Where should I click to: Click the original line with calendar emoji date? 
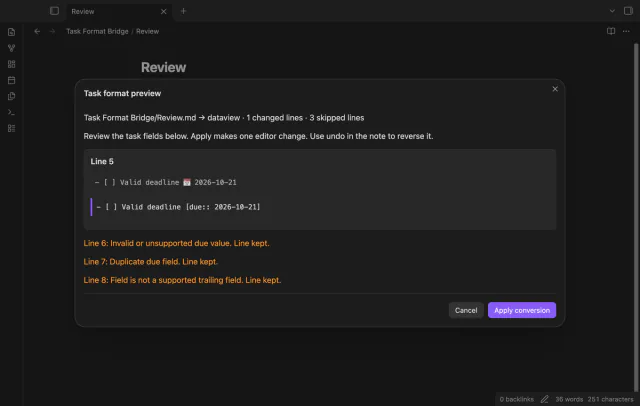point(166,182)
